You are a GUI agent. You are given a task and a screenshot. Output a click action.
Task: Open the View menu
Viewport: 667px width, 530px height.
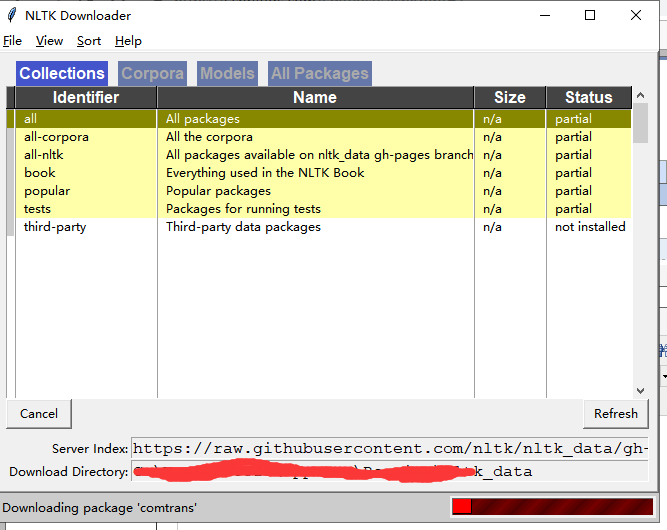click(49, 41)
